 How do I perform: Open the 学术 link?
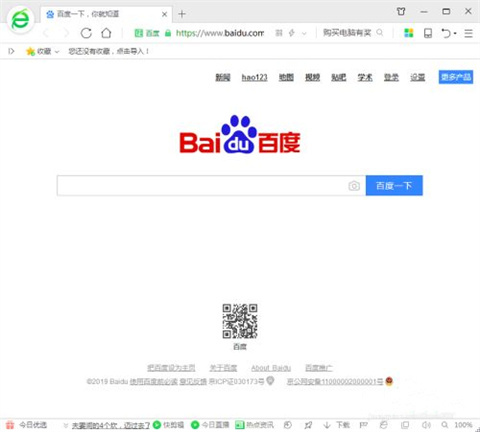365,77
